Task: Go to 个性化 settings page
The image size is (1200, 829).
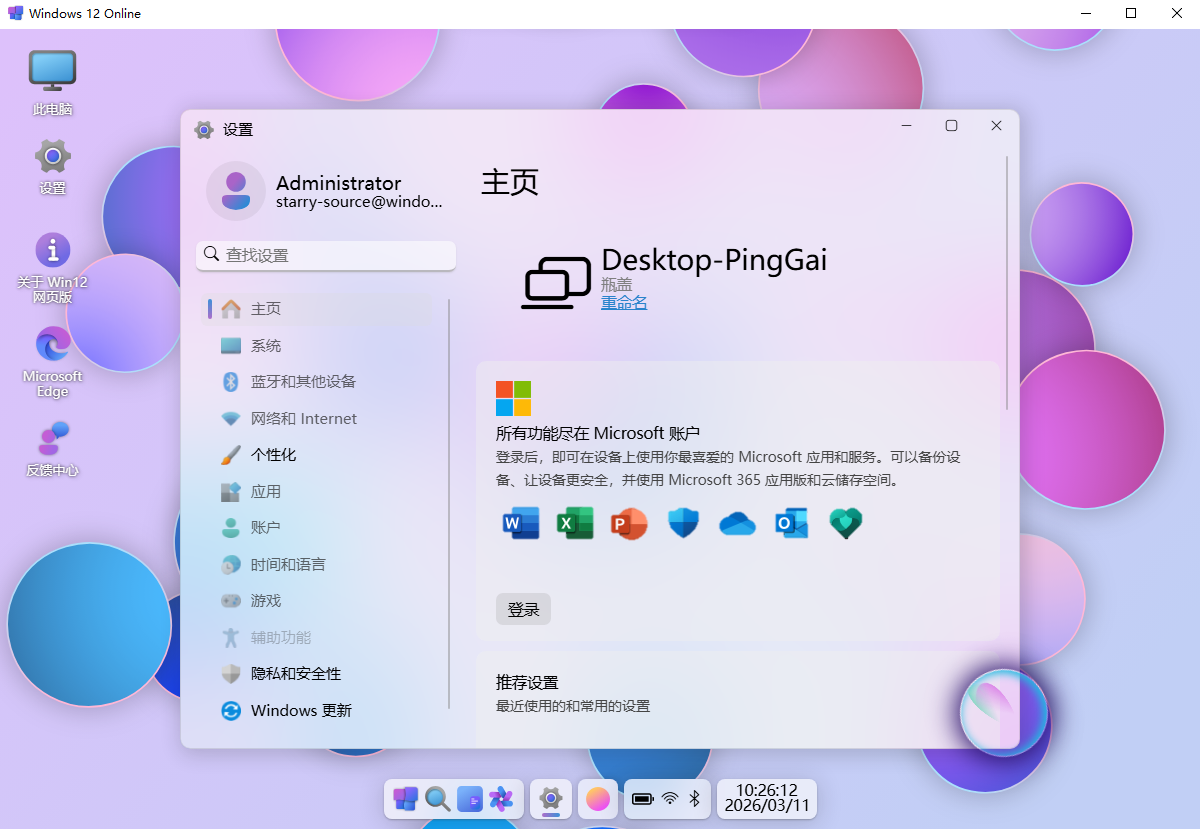Action: coord(273,455)
